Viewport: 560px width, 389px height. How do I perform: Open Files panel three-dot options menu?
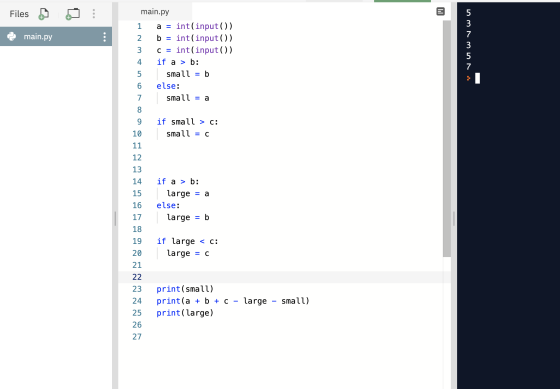click(x=94, y=14)
